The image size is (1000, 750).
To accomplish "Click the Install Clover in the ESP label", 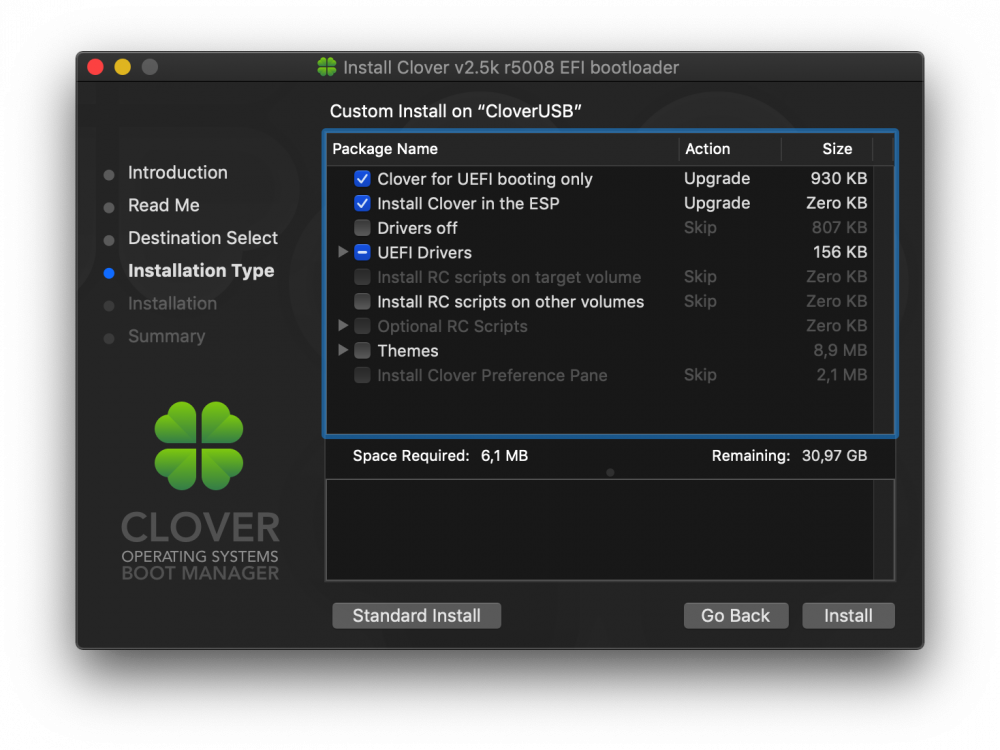I will click(x=468, y=203).
